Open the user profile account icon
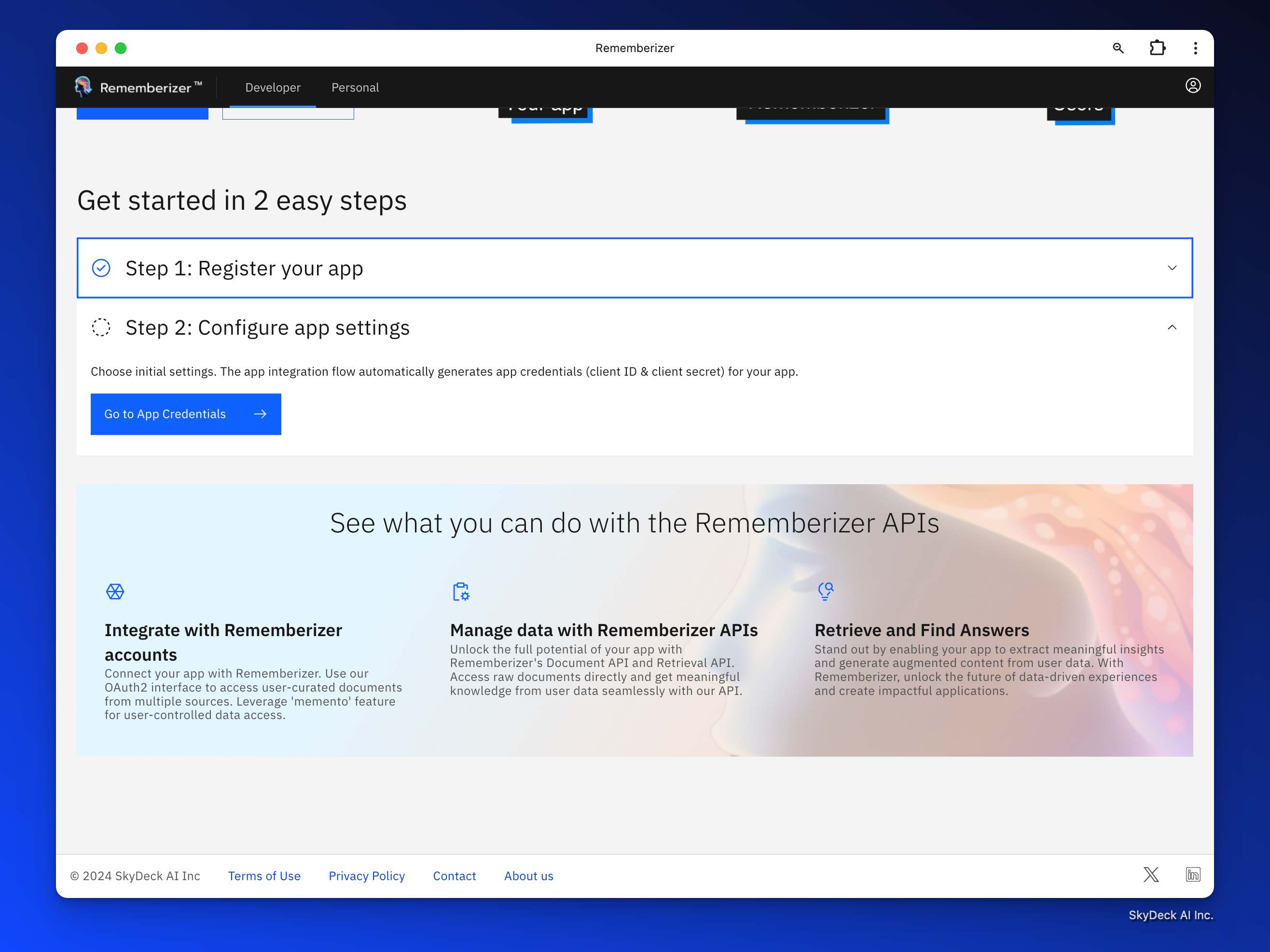Viewport: 1270px width, 952px height. tap(1192, 86)
